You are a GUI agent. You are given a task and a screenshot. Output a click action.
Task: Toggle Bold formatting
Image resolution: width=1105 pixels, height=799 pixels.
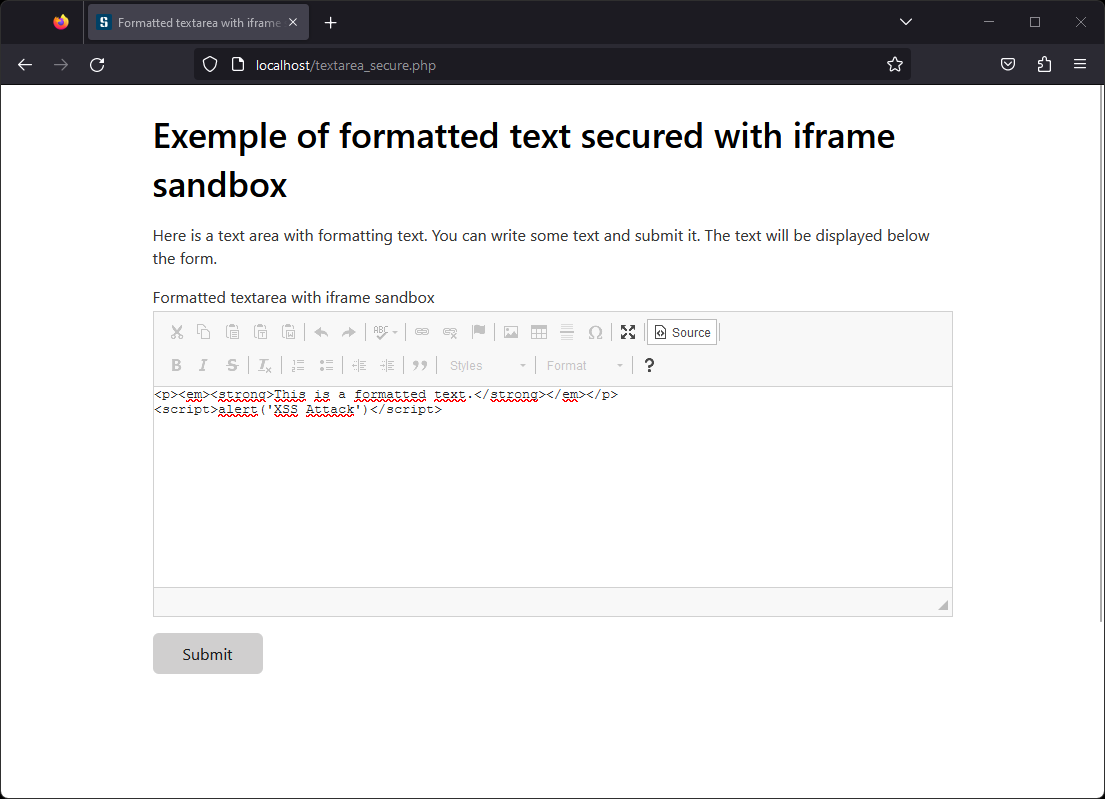click(176, 365)
